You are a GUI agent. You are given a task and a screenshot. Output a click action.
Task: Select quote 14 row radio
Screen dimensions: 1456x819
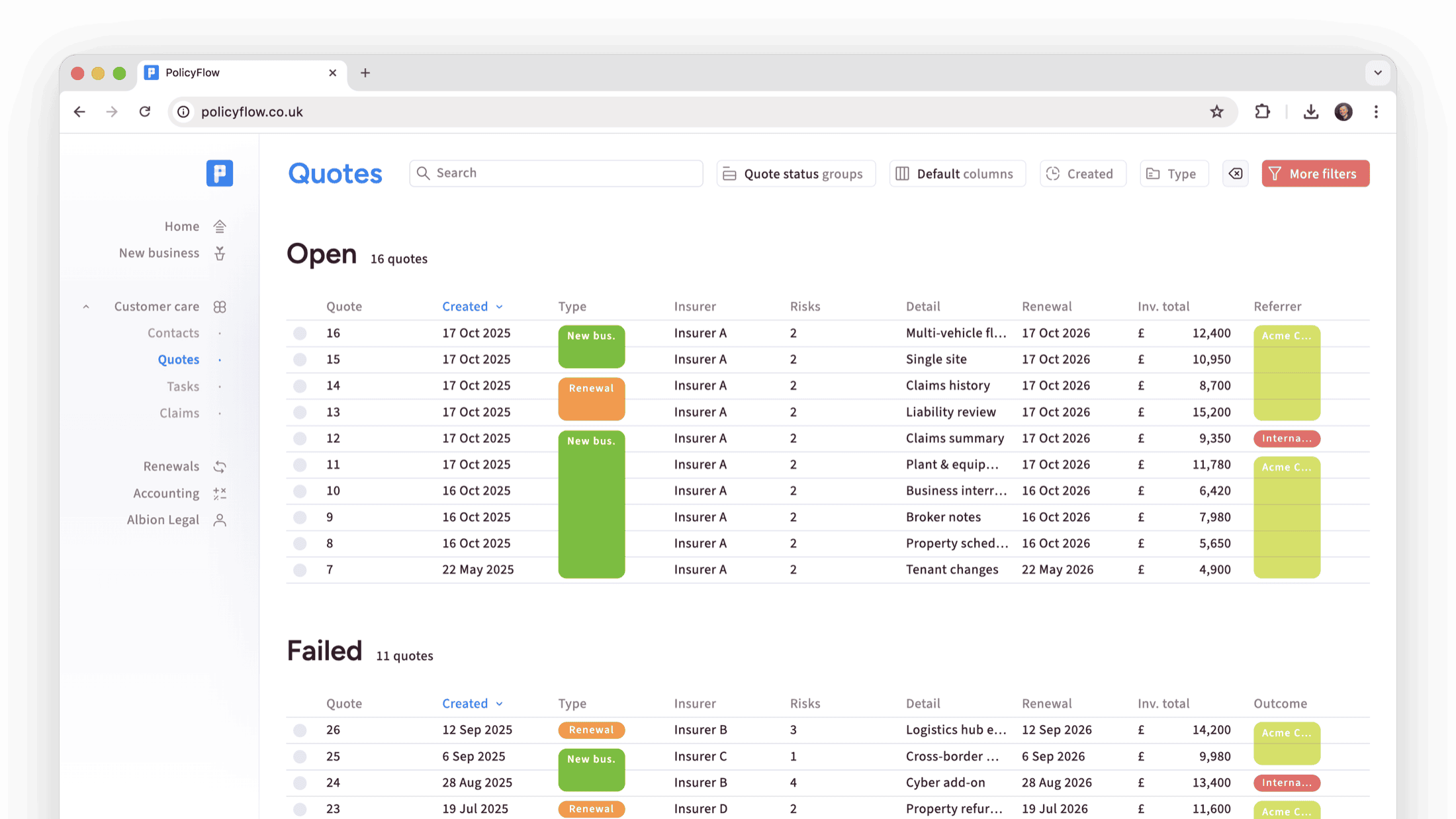pyautogui.click(x=300, y=385)
